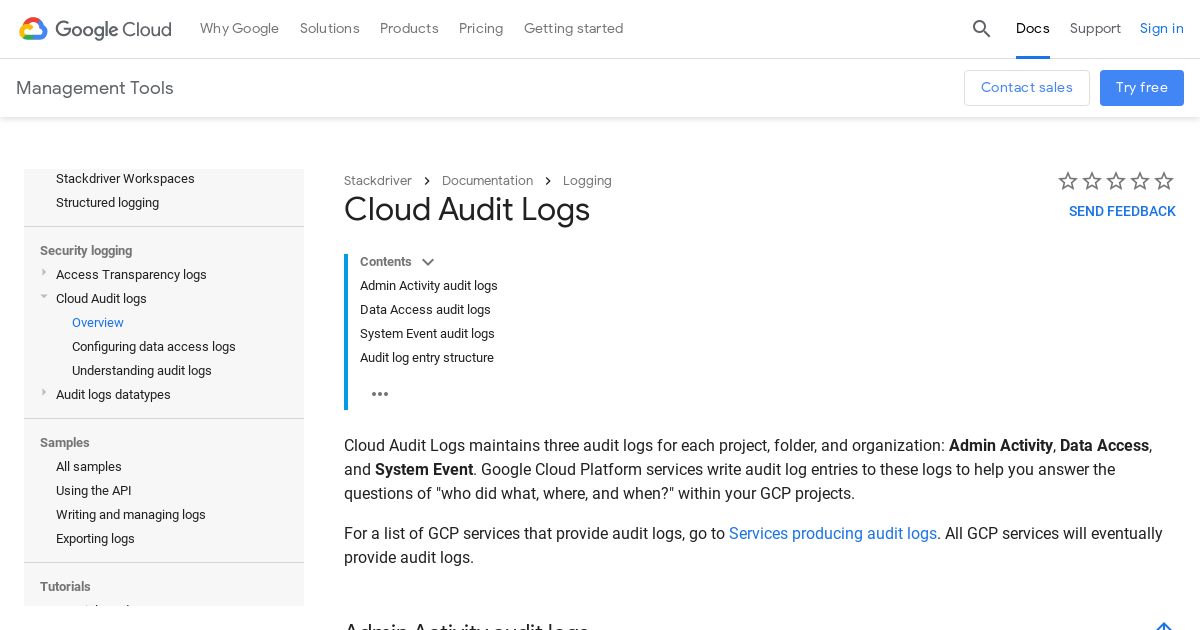Expand Access Transparency logs tree arrow
Image resolution: width=1200 pixels, height=630 pixels.
(44, 273)
